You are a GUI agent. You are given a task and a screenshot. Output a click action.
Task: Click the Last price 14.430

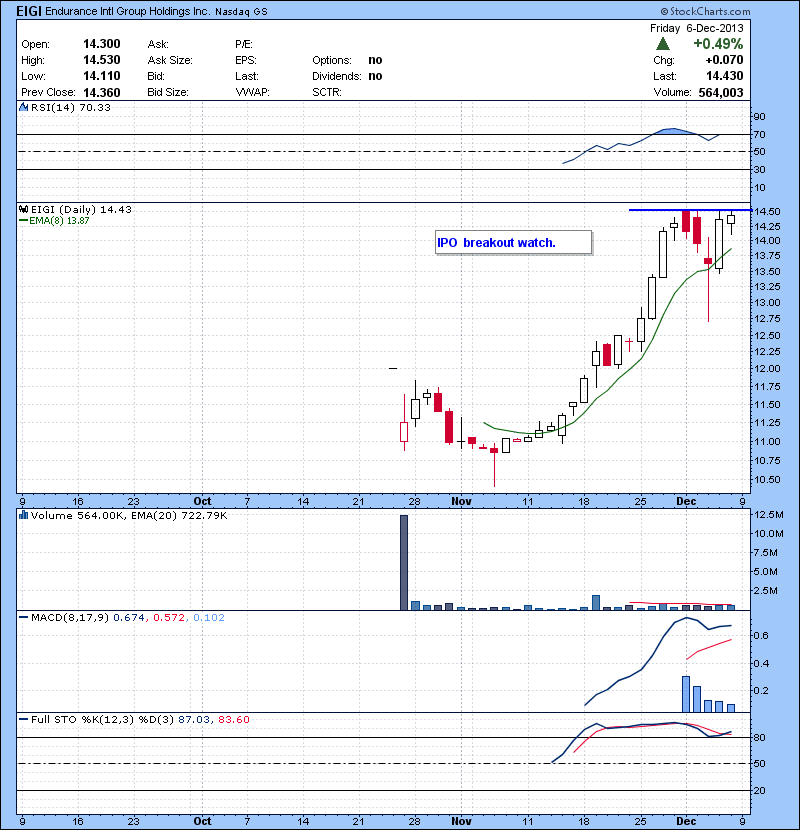tap(724, 76)
